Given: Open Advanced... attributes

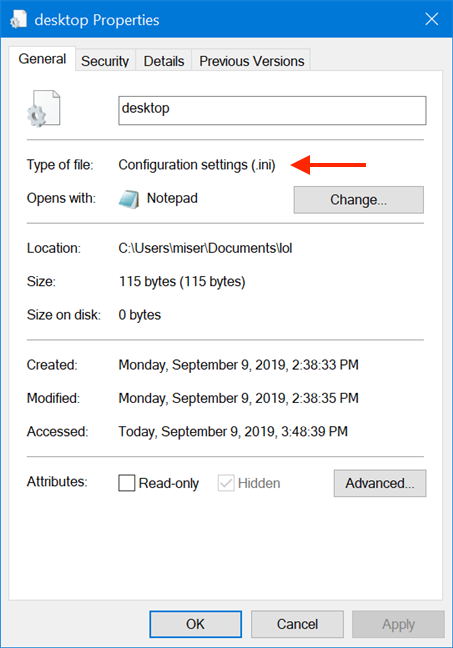Looking at the screenshot, I should (380, 483).
